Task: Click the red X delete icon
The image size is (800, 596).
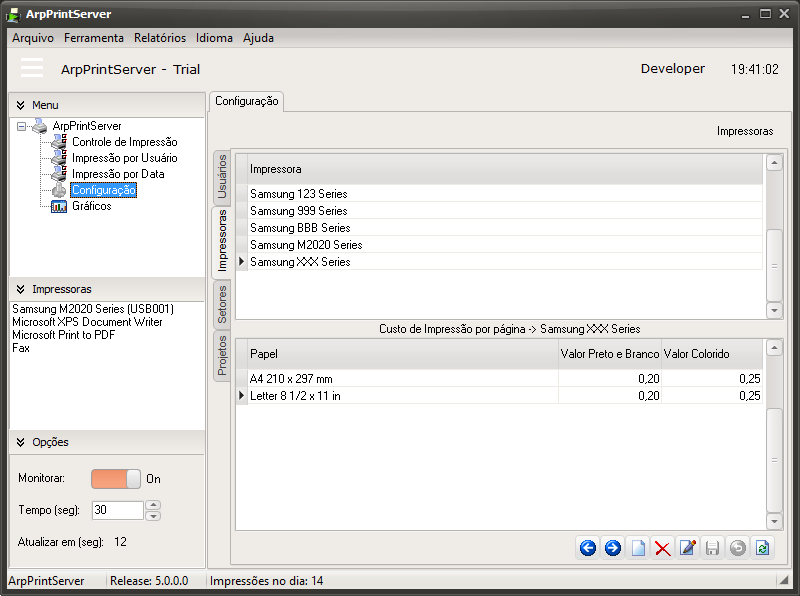Action: pyautogui.click(x=662, y=548)
